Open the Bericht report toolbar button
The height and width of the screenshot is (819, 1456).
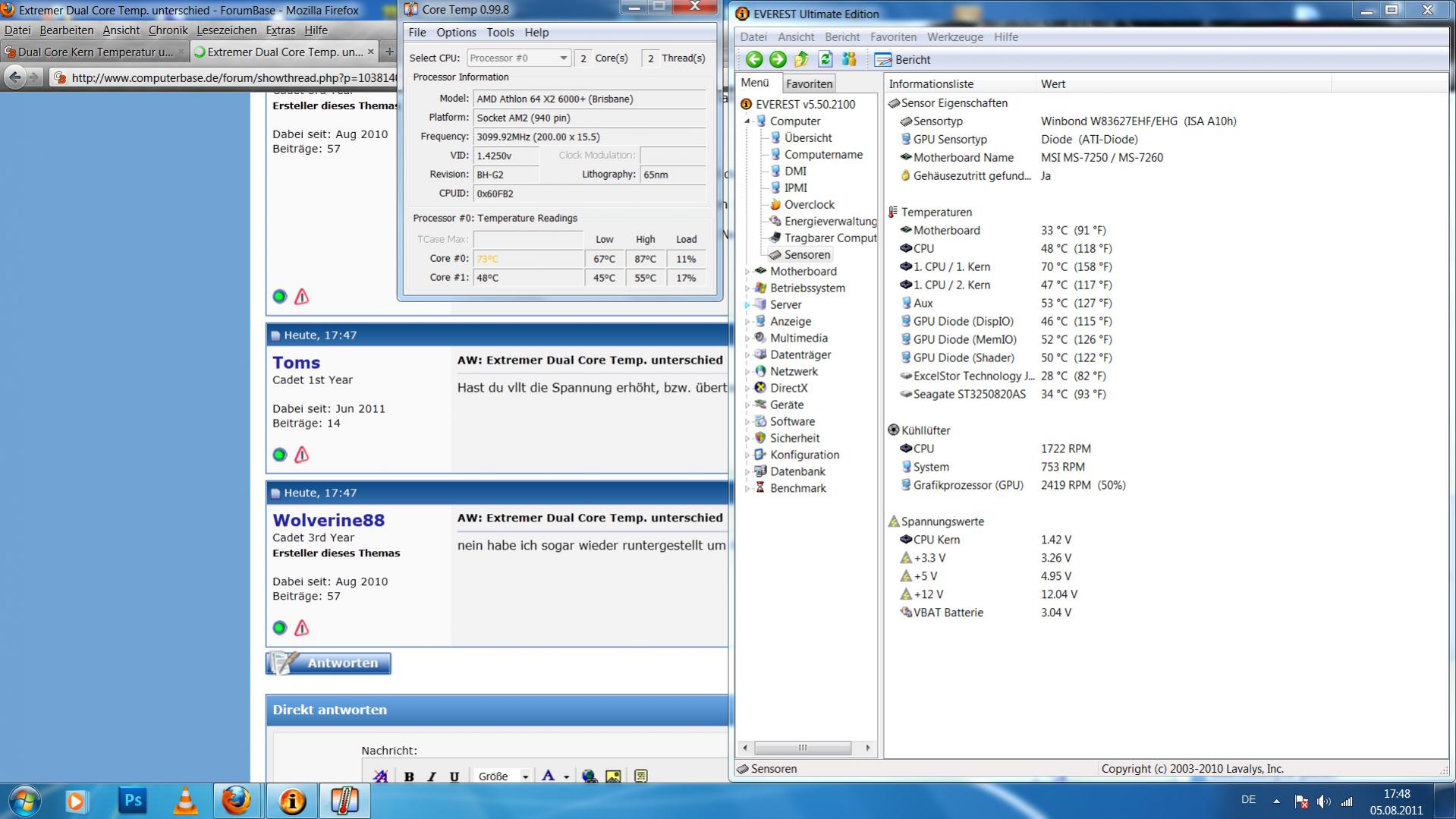903,59
